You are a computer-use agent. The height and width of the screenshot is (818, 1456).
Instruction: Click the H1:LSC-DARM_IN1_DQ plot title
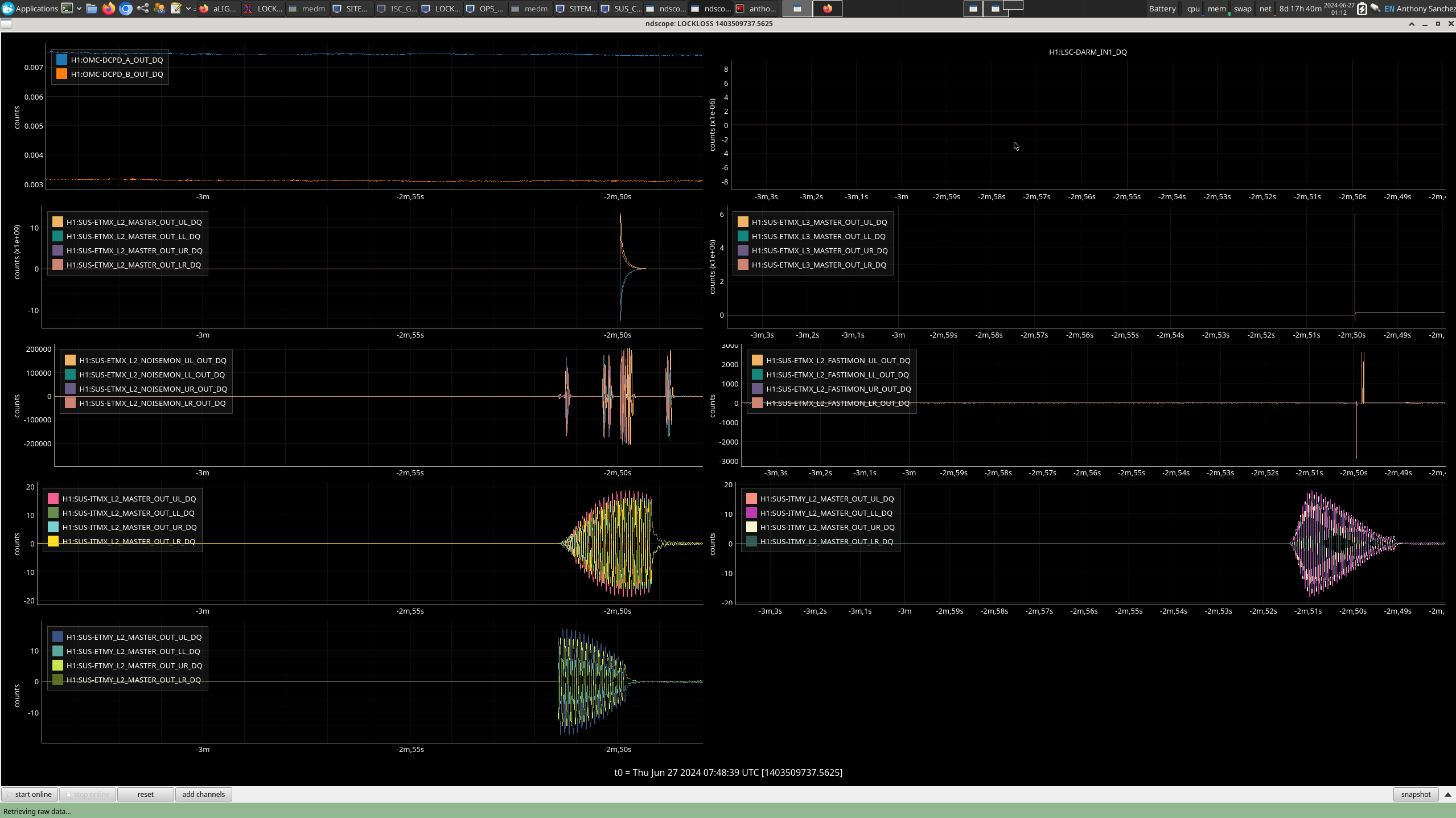[x=1088, y=52]
